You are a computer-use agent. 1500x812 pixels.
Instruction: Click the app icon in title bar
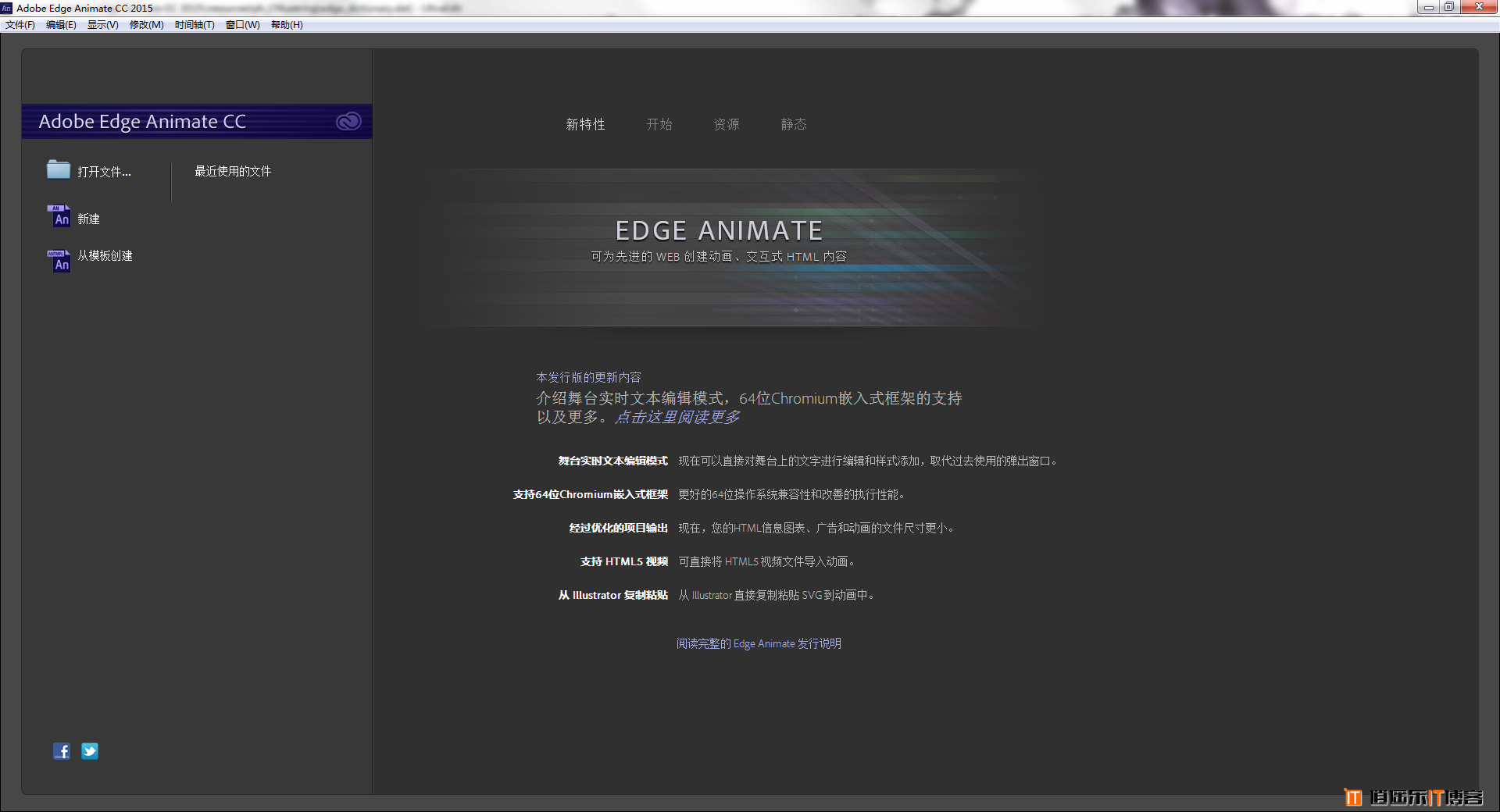(x=7, y=8)
